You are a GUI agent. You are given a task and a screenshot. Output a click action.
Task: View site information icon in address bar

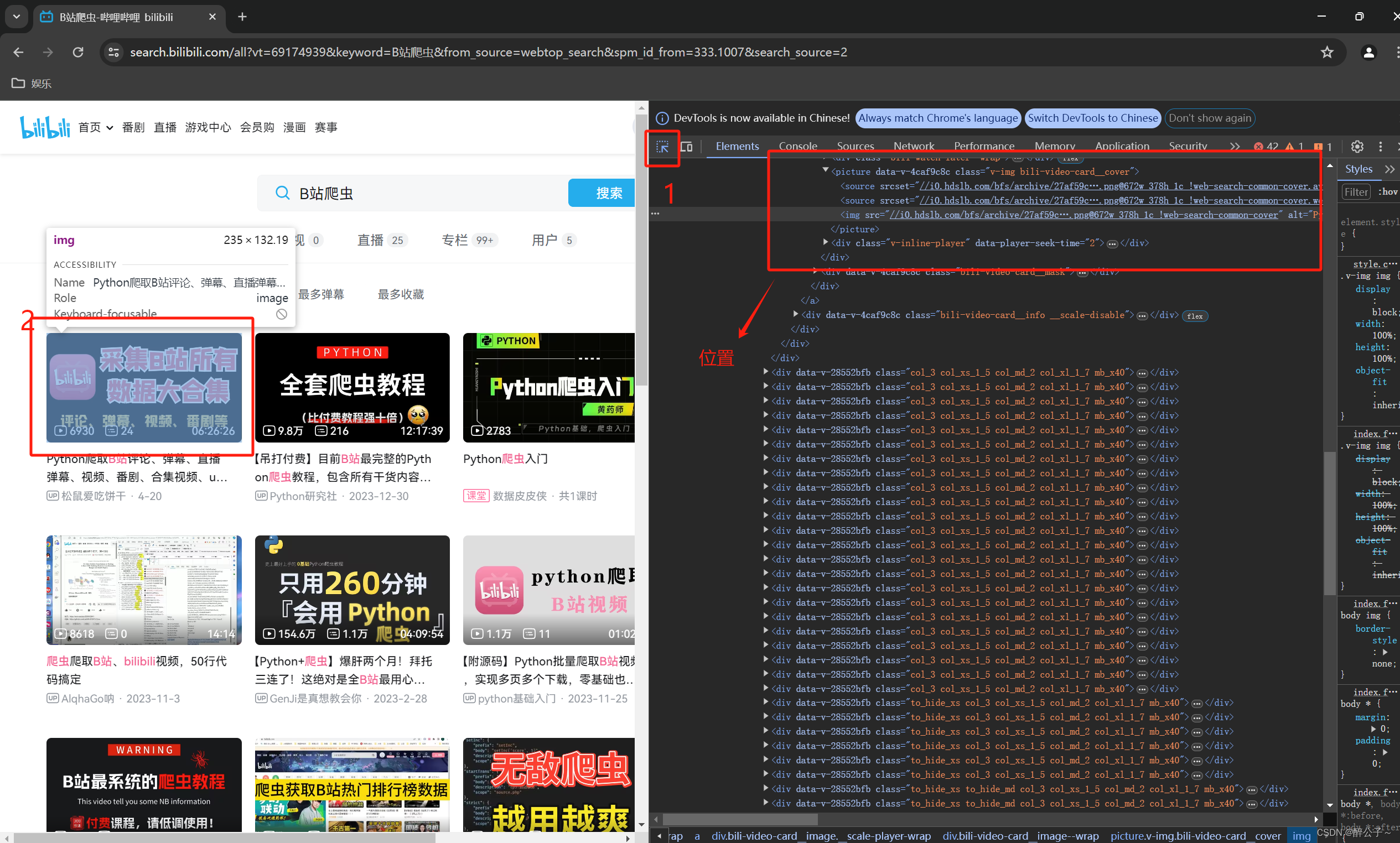tap(113, 52)
